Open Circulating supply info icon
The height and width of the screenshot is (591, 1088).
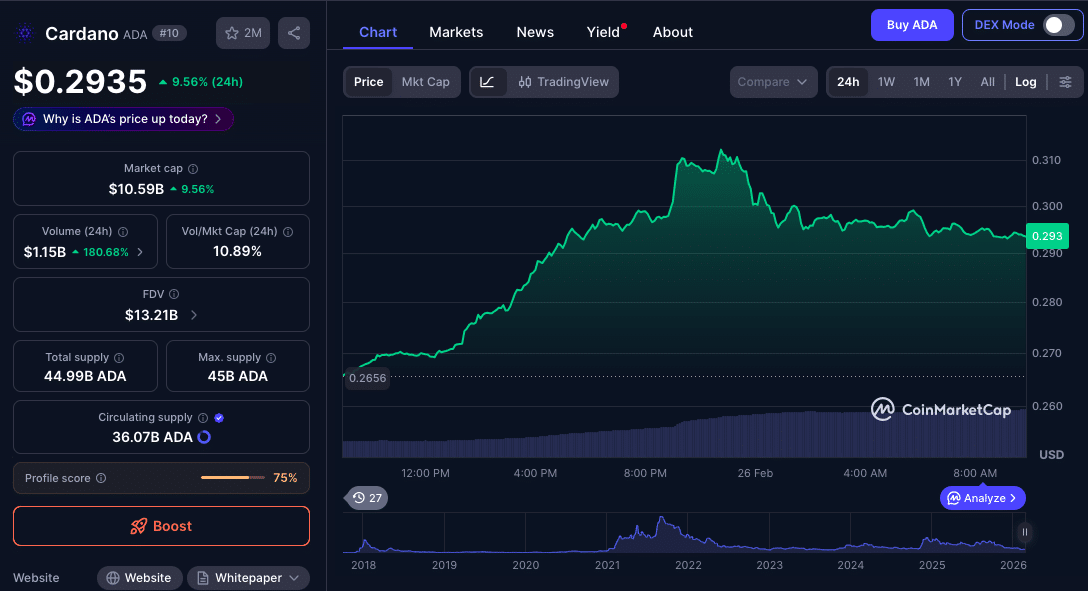tap(203, 418)
